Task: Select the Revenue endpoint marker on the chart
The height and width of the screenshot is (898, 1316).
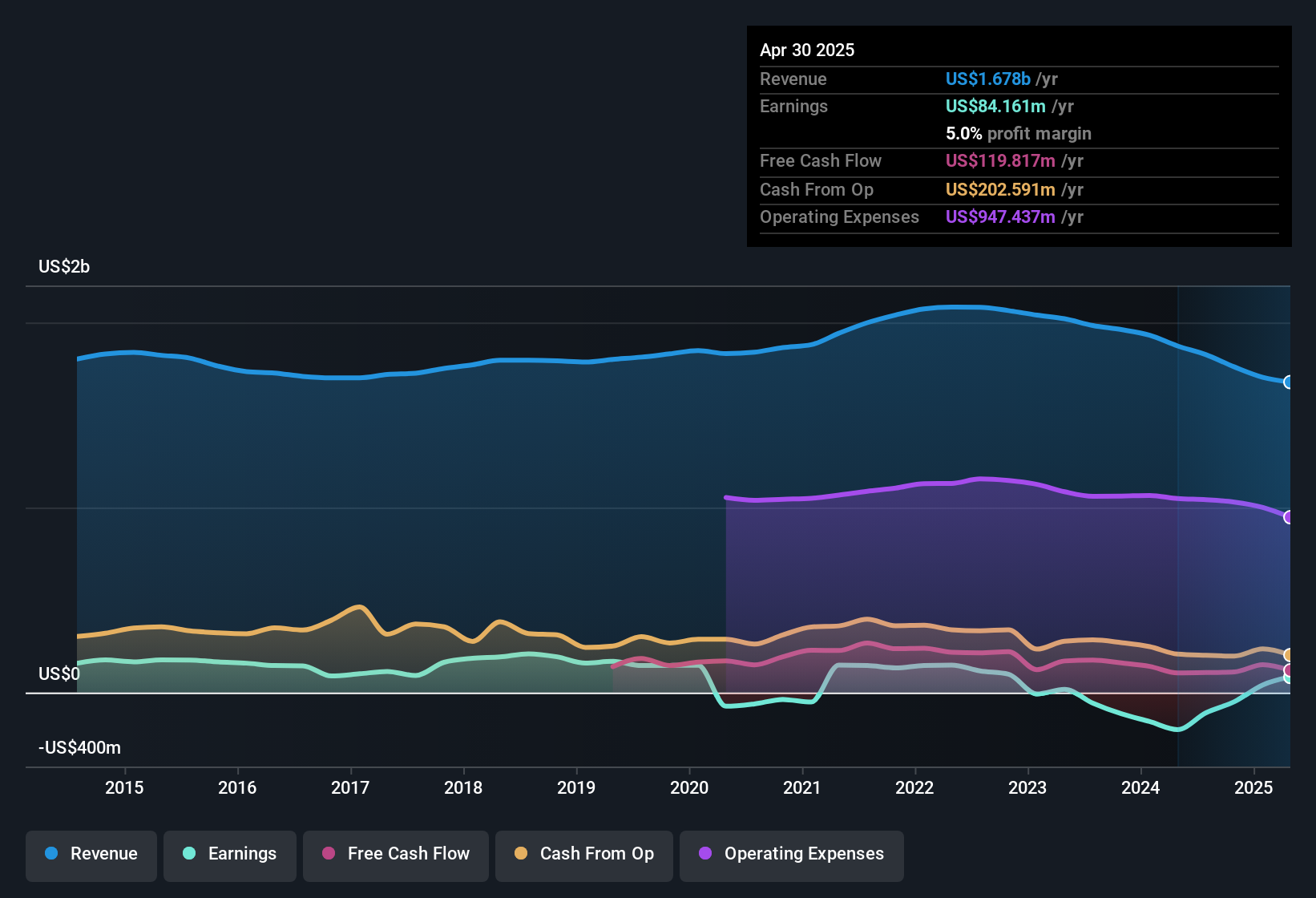Action: click(x=1288, y=382)
